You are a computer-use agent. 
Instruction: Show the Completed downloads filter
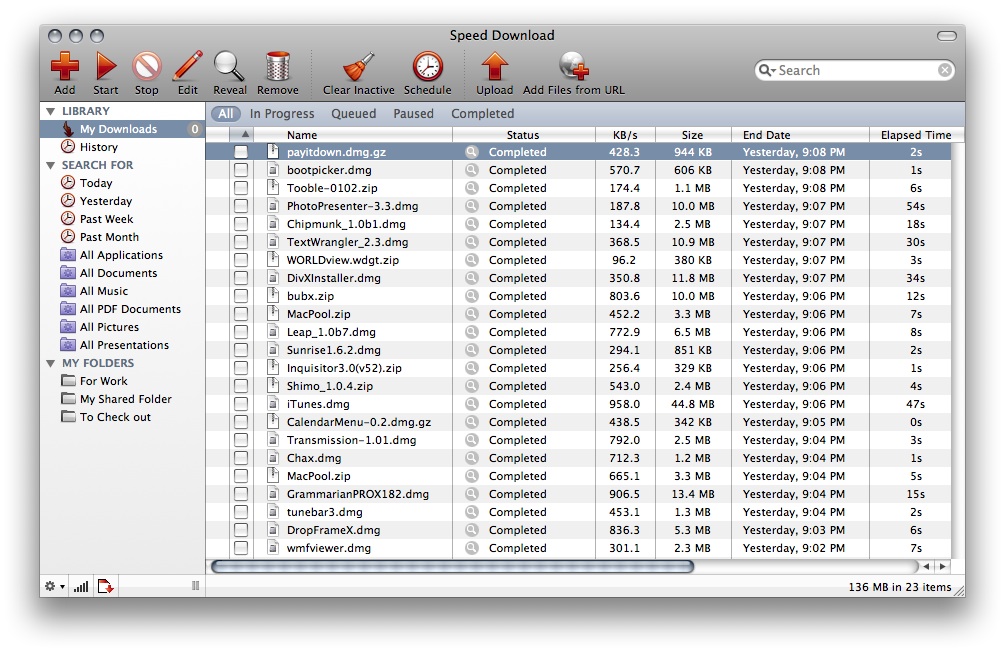click(483, 113)
